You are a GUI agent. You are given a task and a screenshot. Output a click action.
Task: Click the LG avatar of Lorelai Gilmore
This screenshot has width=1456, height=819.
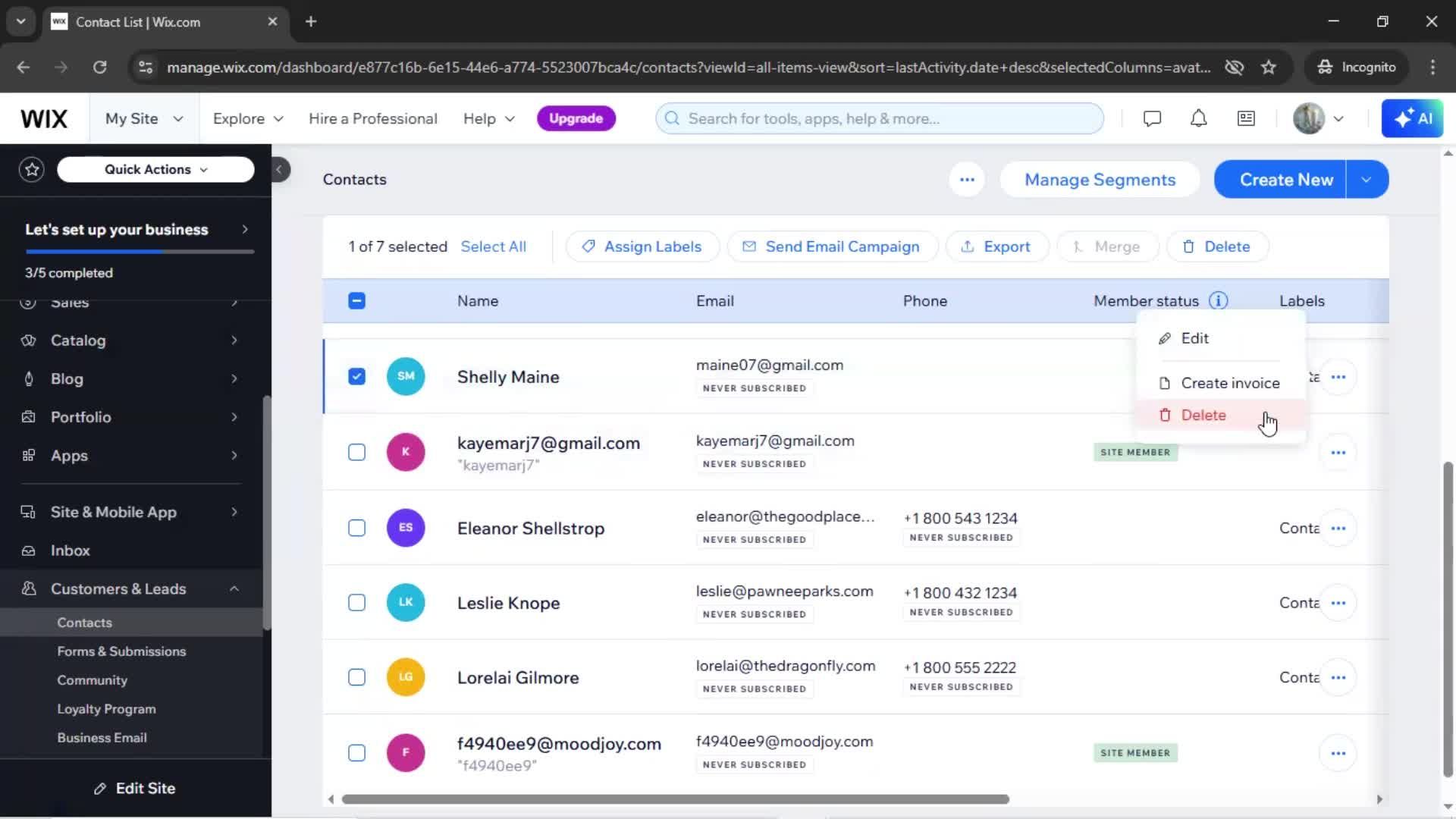pos(406,676)
